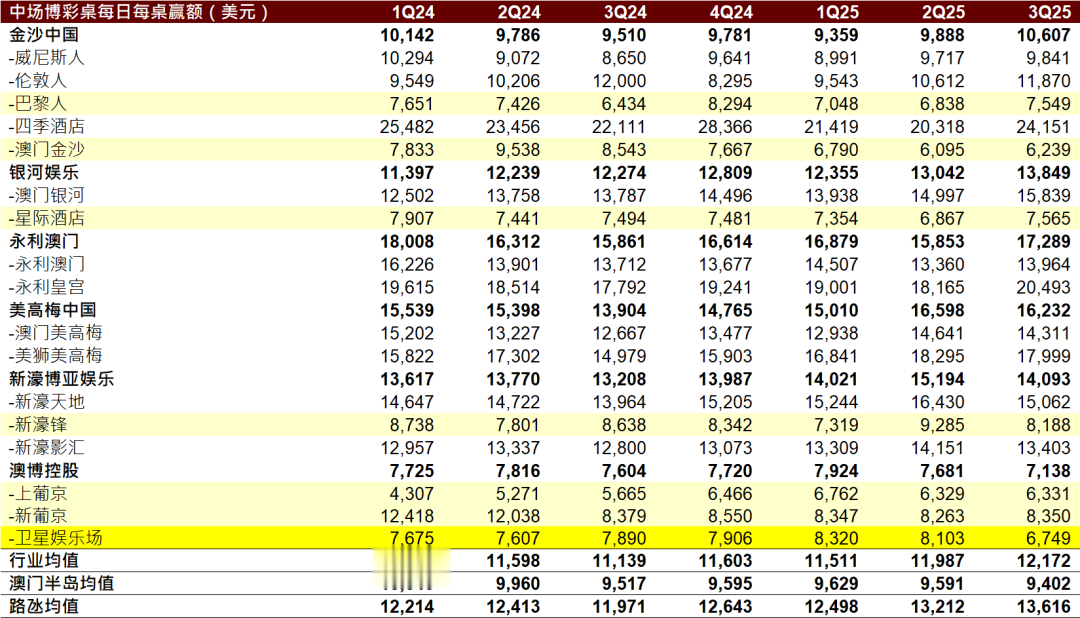Click the -四季酒店 row label
The width and height of the screenshot is (1080, 618).
tap(46, 127)
